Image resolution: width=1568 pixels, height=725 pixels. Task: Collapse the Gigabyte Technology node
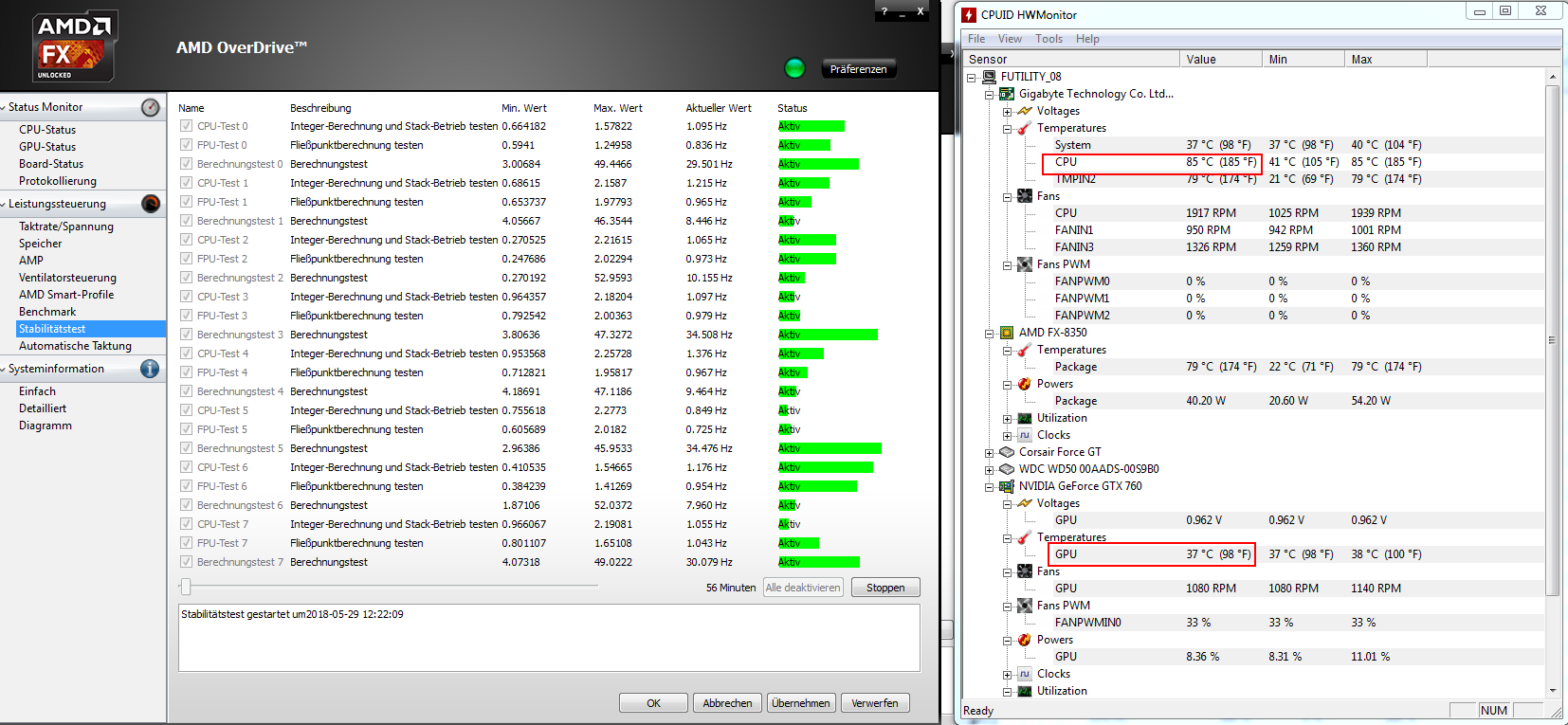pos(990,95)
